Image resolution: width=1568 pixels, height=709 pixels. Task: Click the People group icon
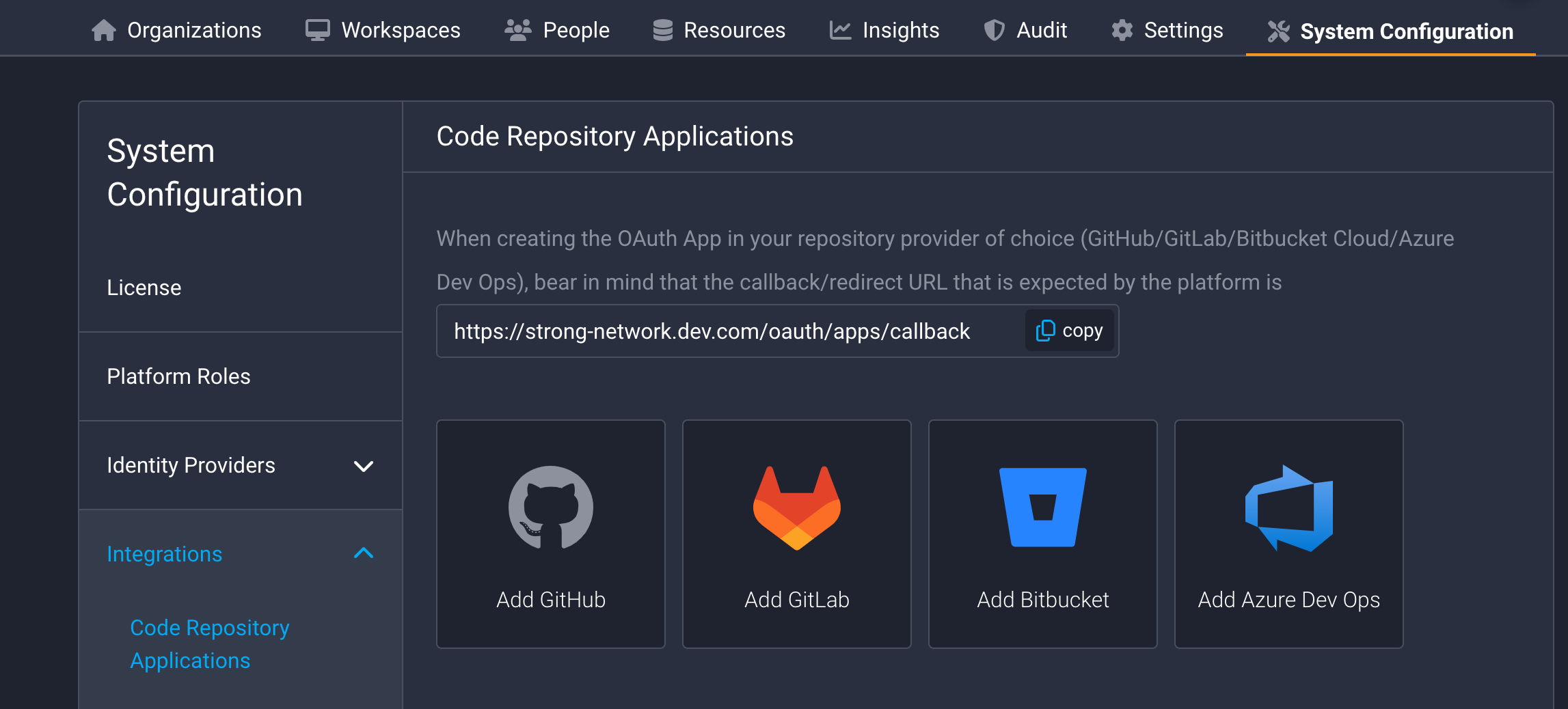[x=517, y=30]
